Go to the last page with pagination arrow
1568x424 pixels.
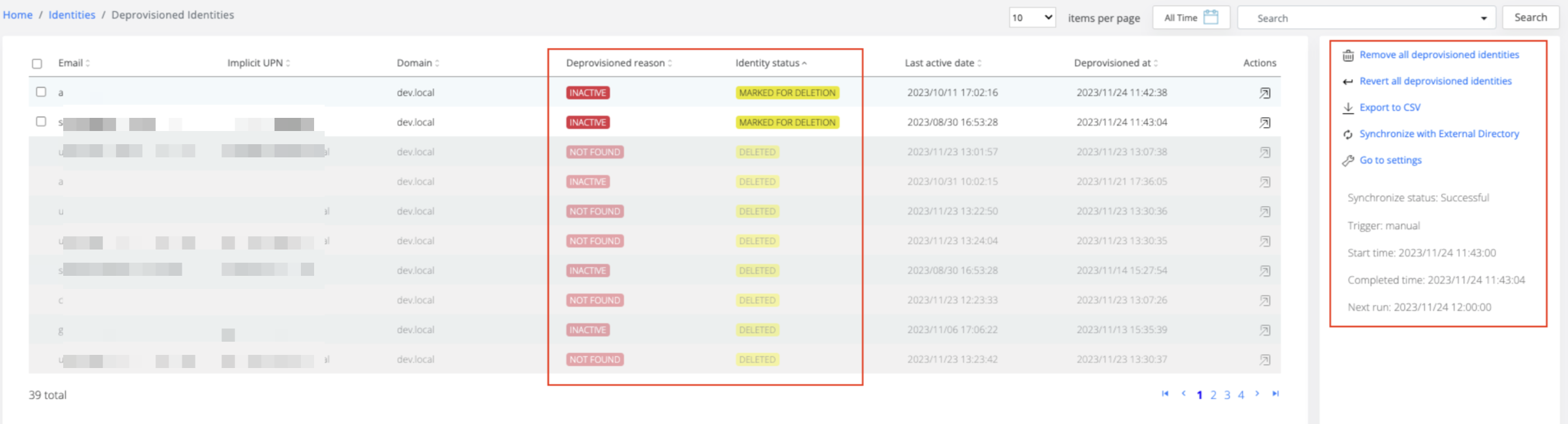coord(1276,394)
